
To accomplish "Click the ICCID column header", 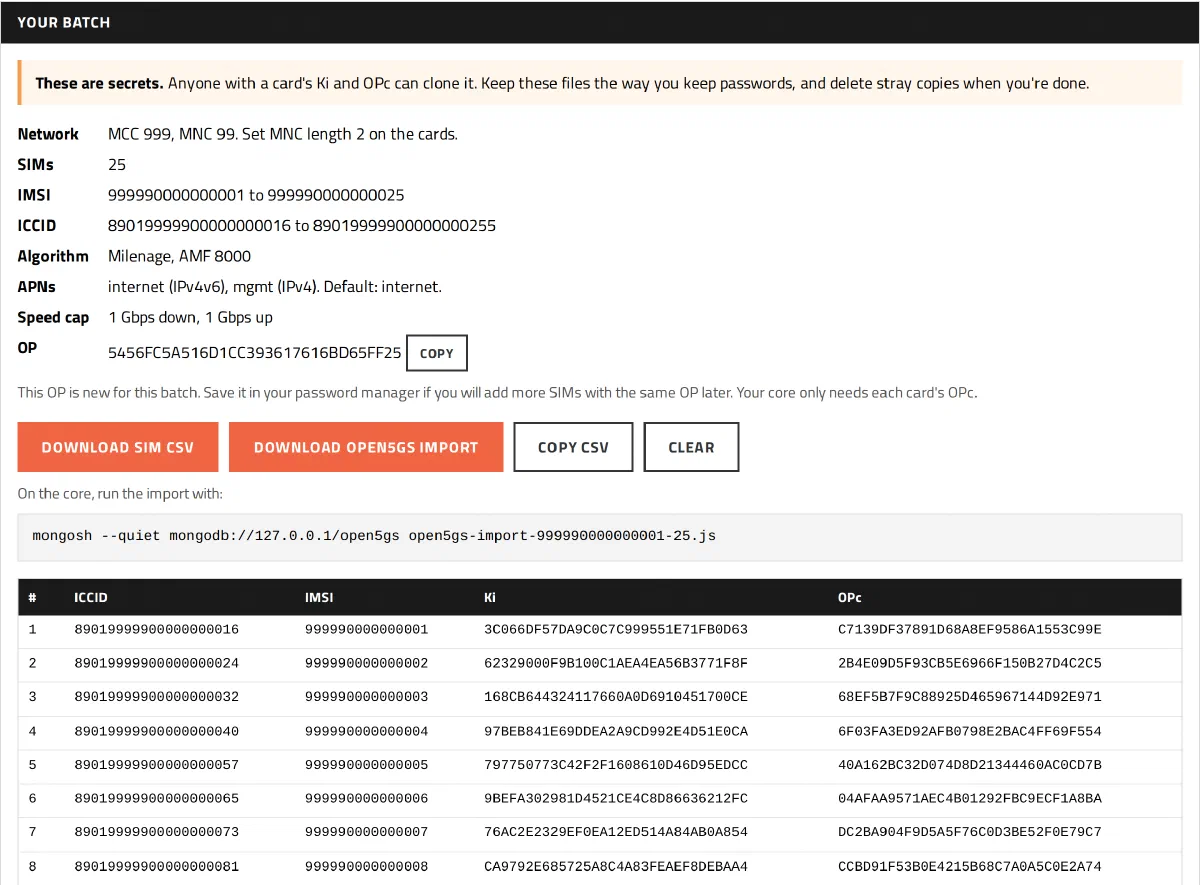I will coord(91,598).
